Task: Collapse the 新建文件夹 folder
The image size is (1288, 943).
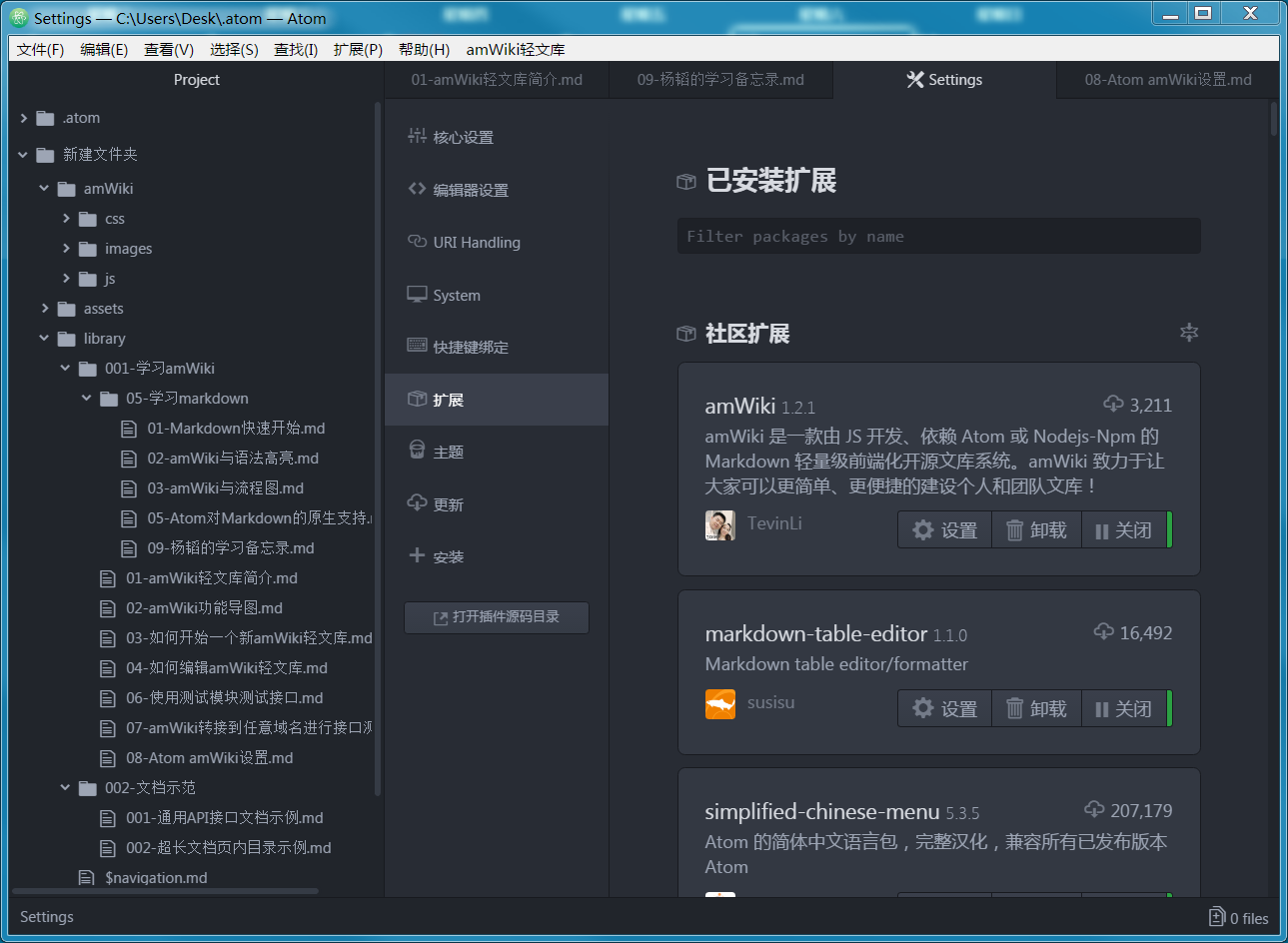Action: point(23,155)
